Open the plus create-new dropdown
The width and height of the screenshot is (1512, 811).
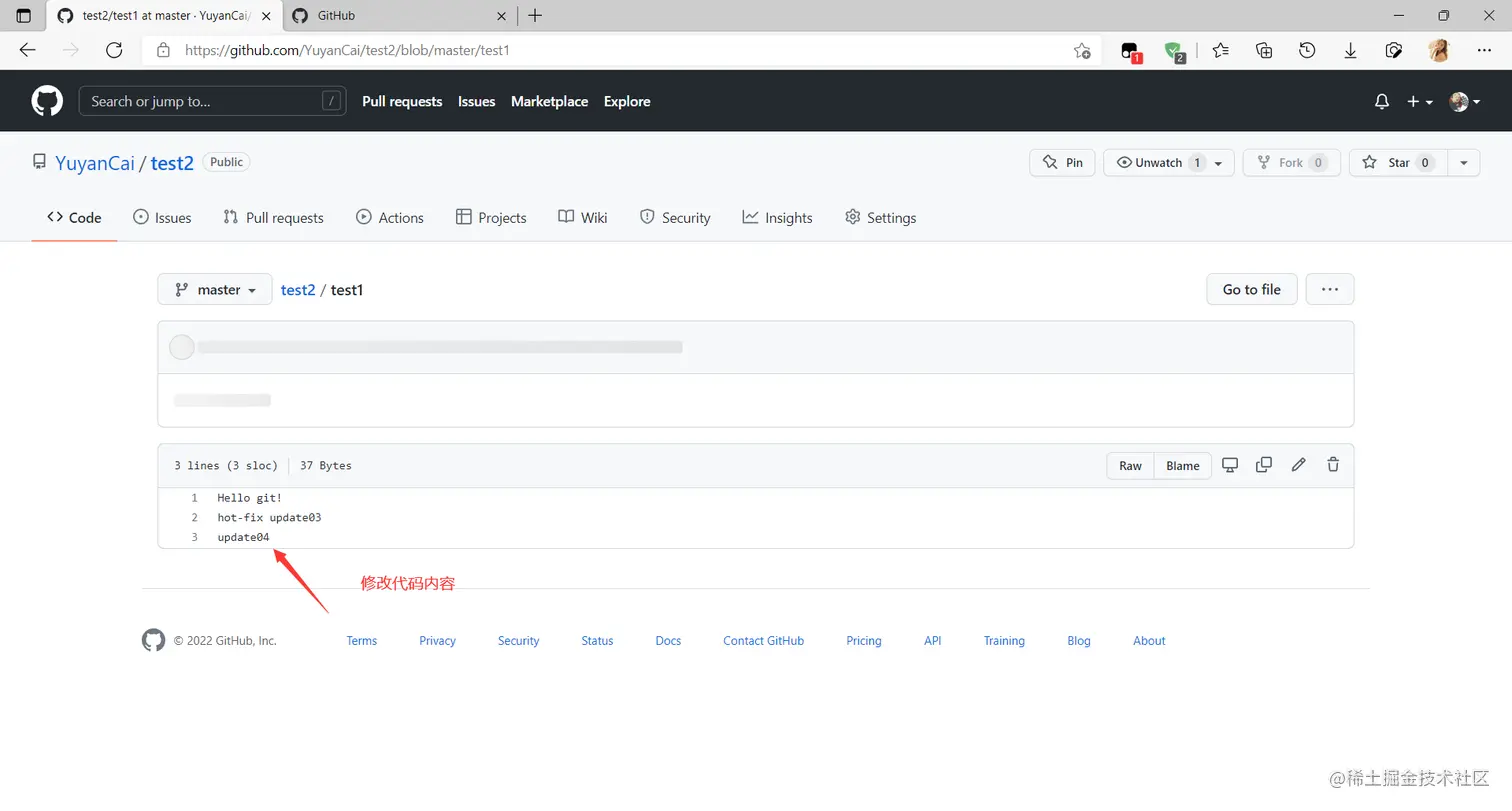coord(1420,101)
